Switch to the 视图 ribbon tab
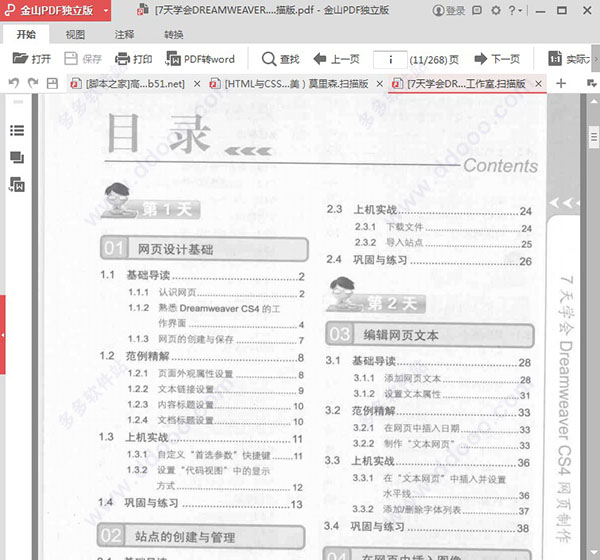 click(75, 35)
